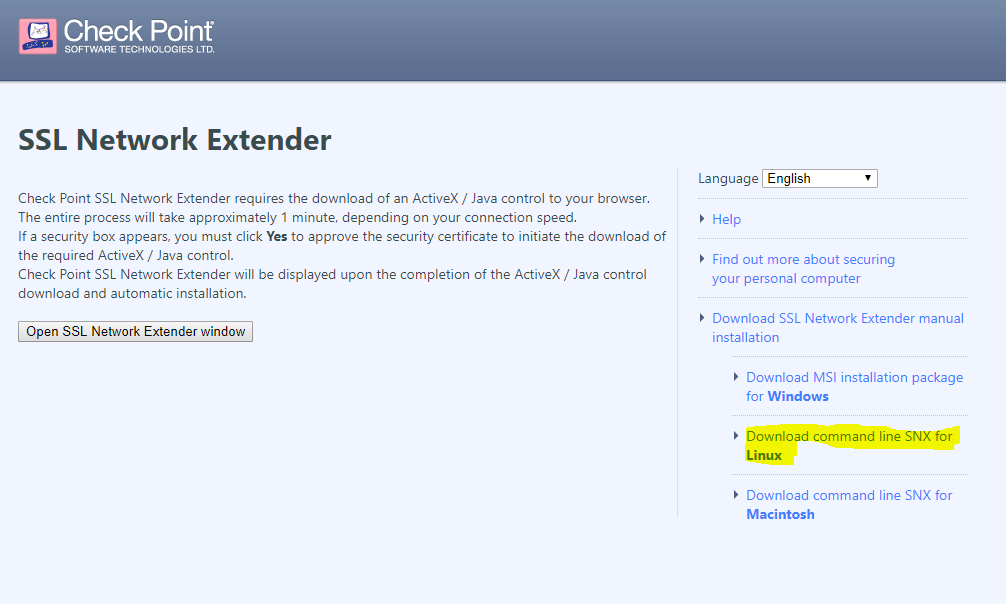Click the Check Point logo icon

[38, 36]
